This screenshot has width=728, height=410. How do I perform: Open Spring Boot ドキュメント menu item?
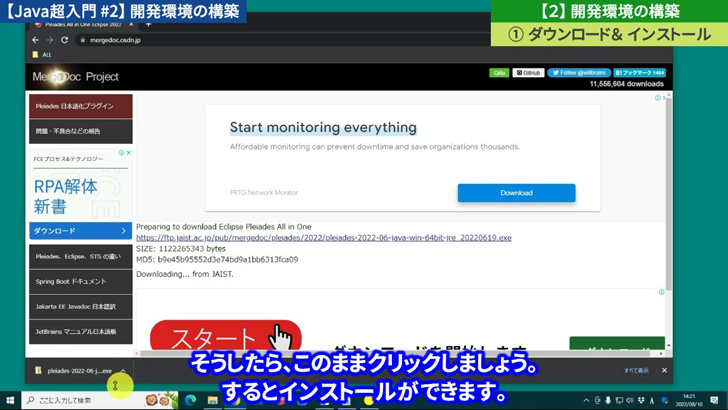click(81, 281)
